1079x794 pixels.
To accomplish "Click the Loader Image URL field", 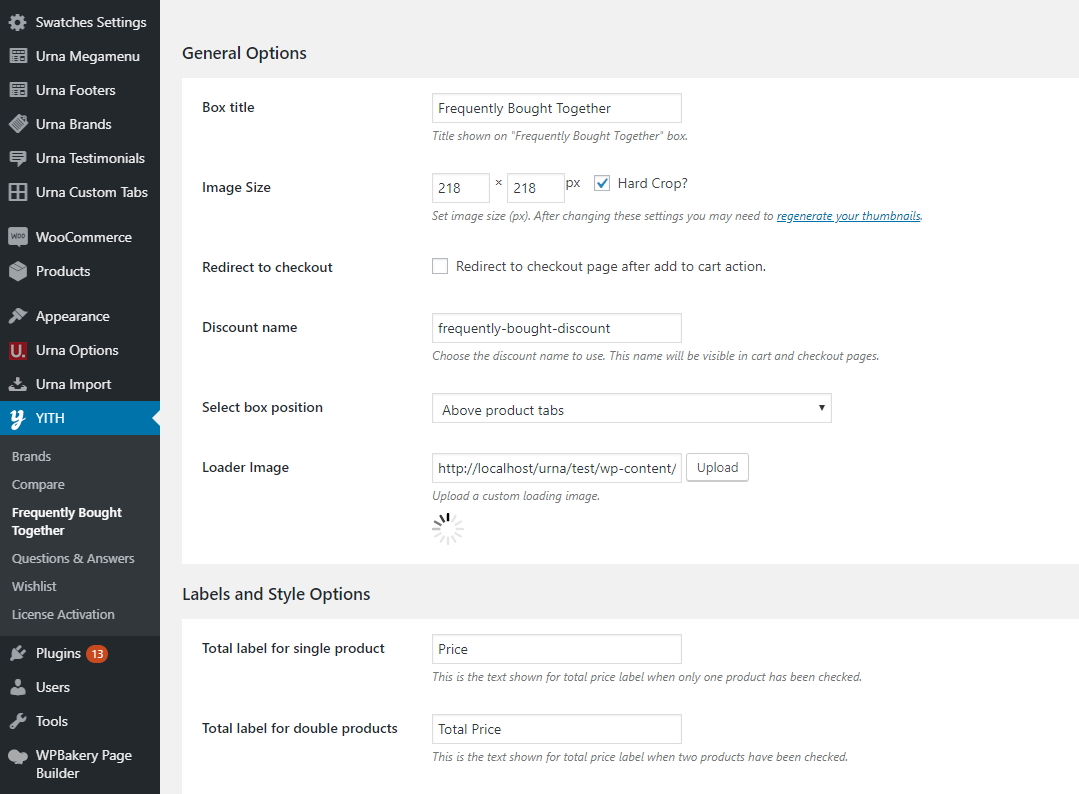I will tap(557, 468).
